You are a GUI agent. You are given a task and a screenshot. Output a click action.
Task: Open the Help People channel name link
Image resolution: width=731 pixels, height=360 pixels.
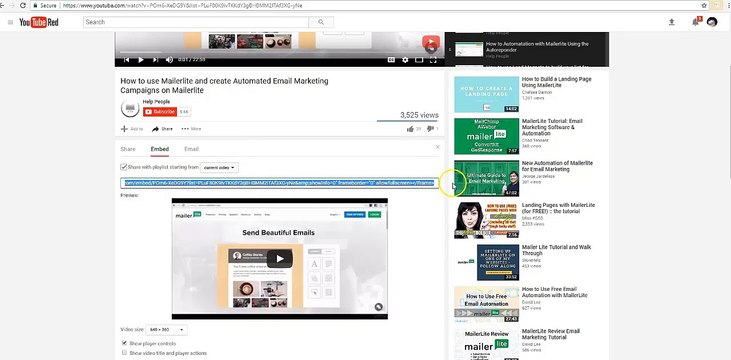coord(156,102)
